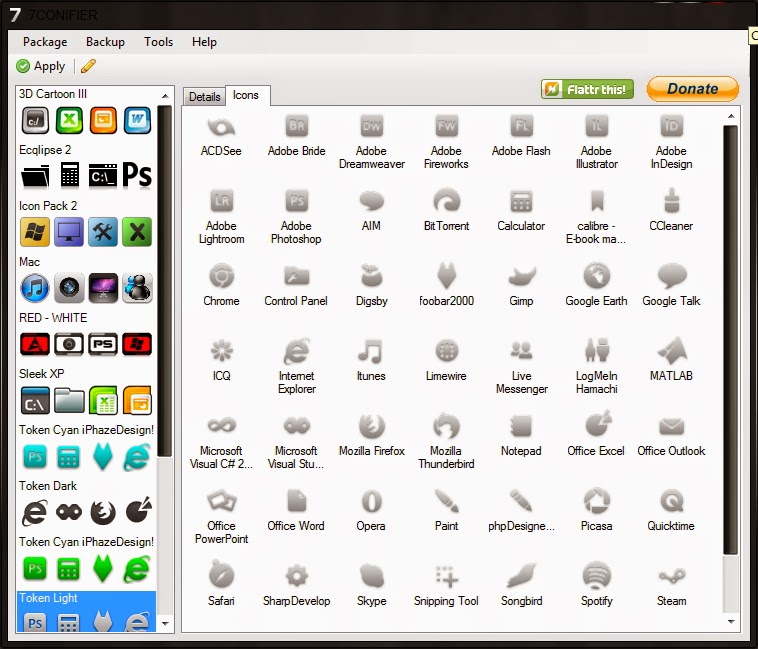Click the icons panel scrollbar thumb
This screenshot has height=649, width=758.
(730, 340)
